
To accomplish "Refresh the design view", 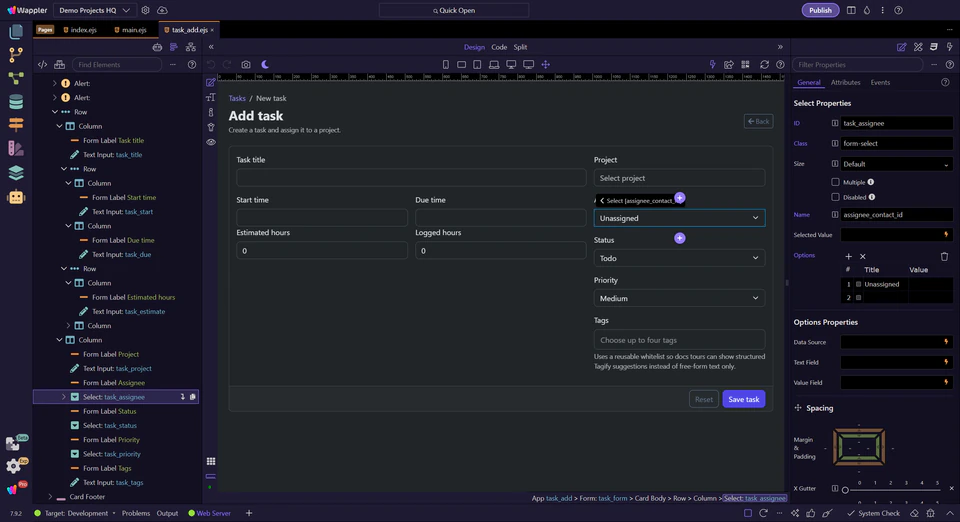I will [764, 64].
